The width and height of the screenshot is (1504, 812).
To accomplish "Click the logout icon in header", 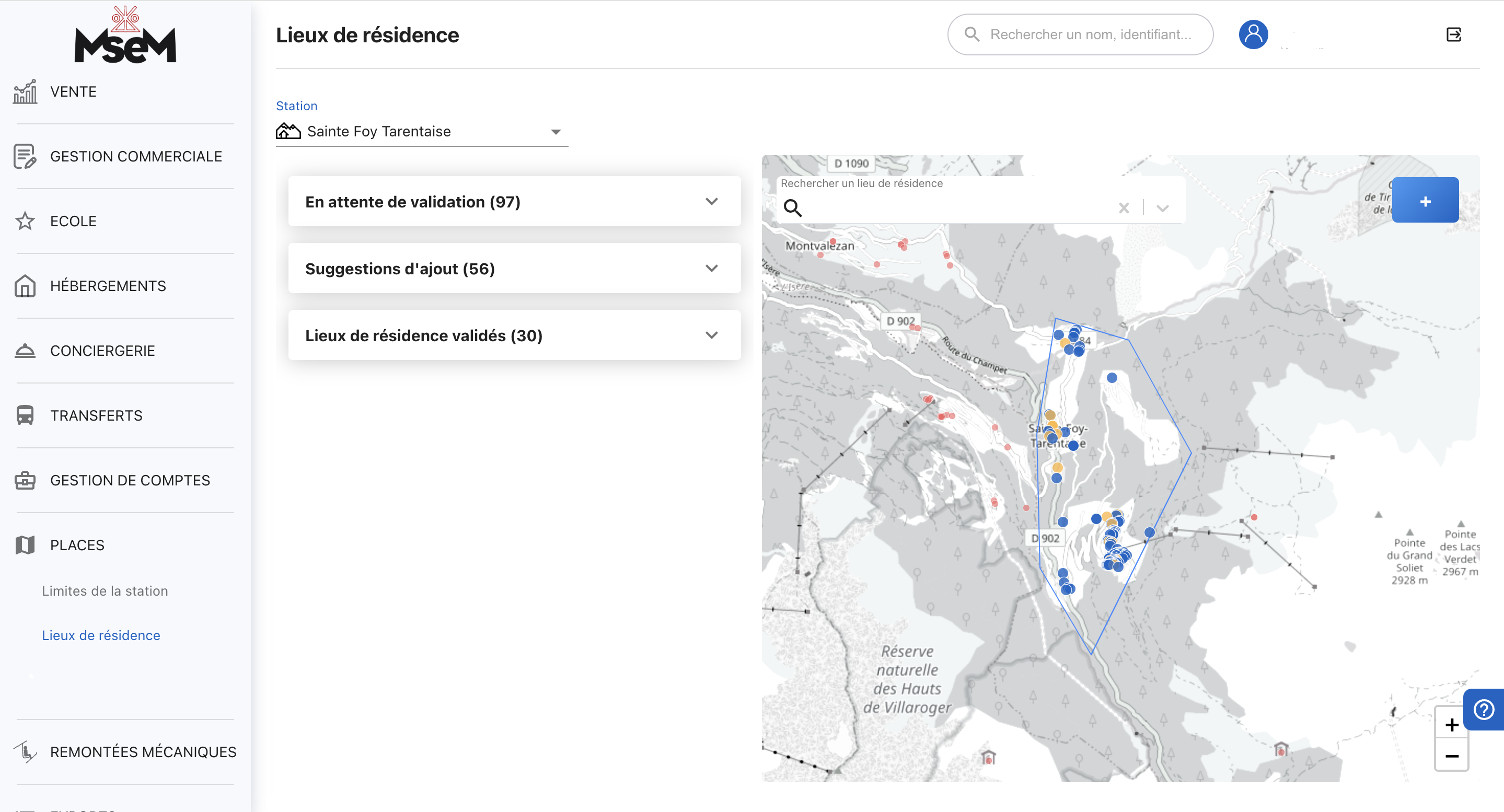I will [1453, 34].
